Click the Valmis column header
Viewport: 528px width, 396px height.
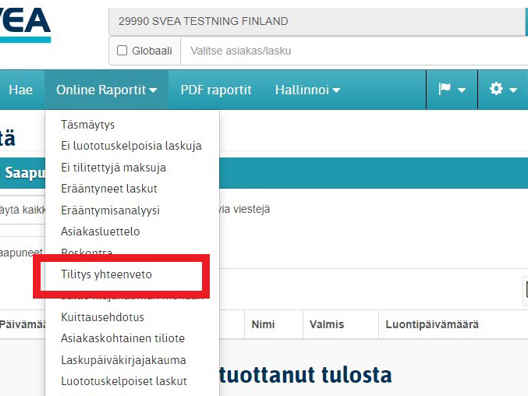(327, 324)
